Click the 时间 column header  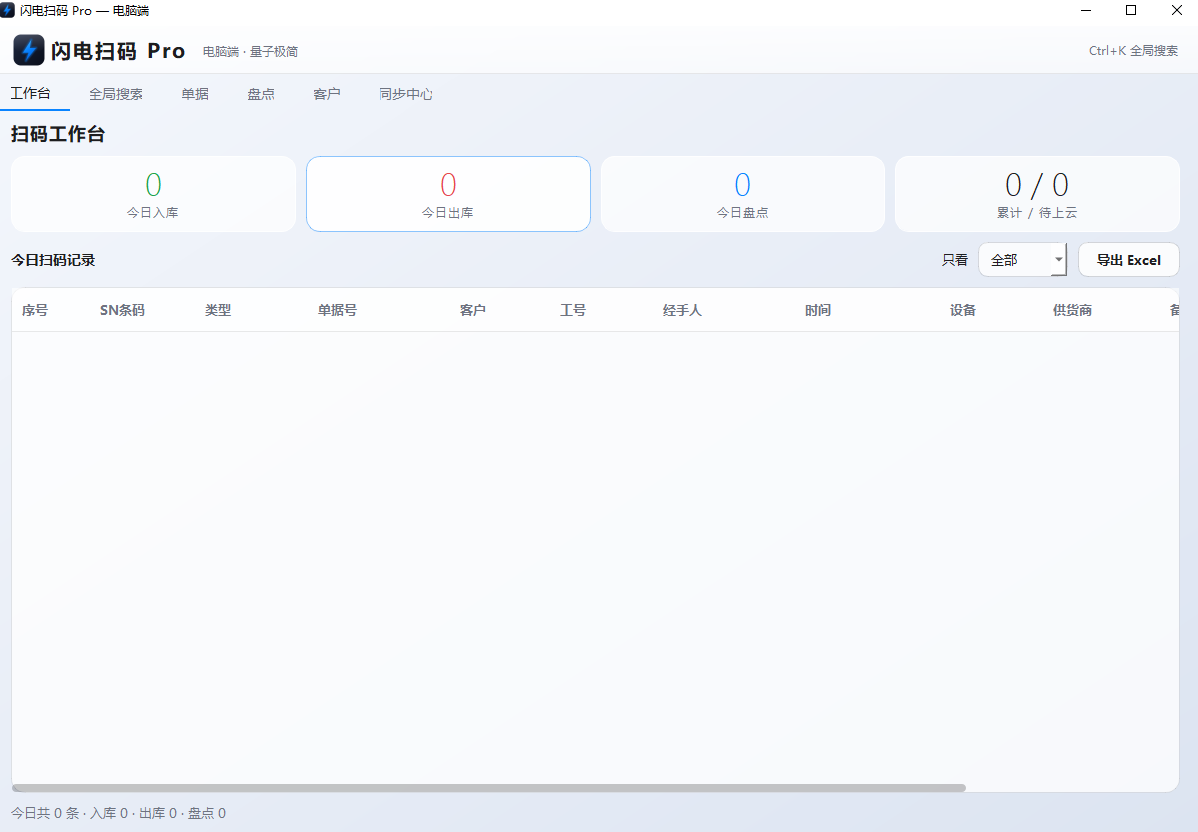point(818,310)
